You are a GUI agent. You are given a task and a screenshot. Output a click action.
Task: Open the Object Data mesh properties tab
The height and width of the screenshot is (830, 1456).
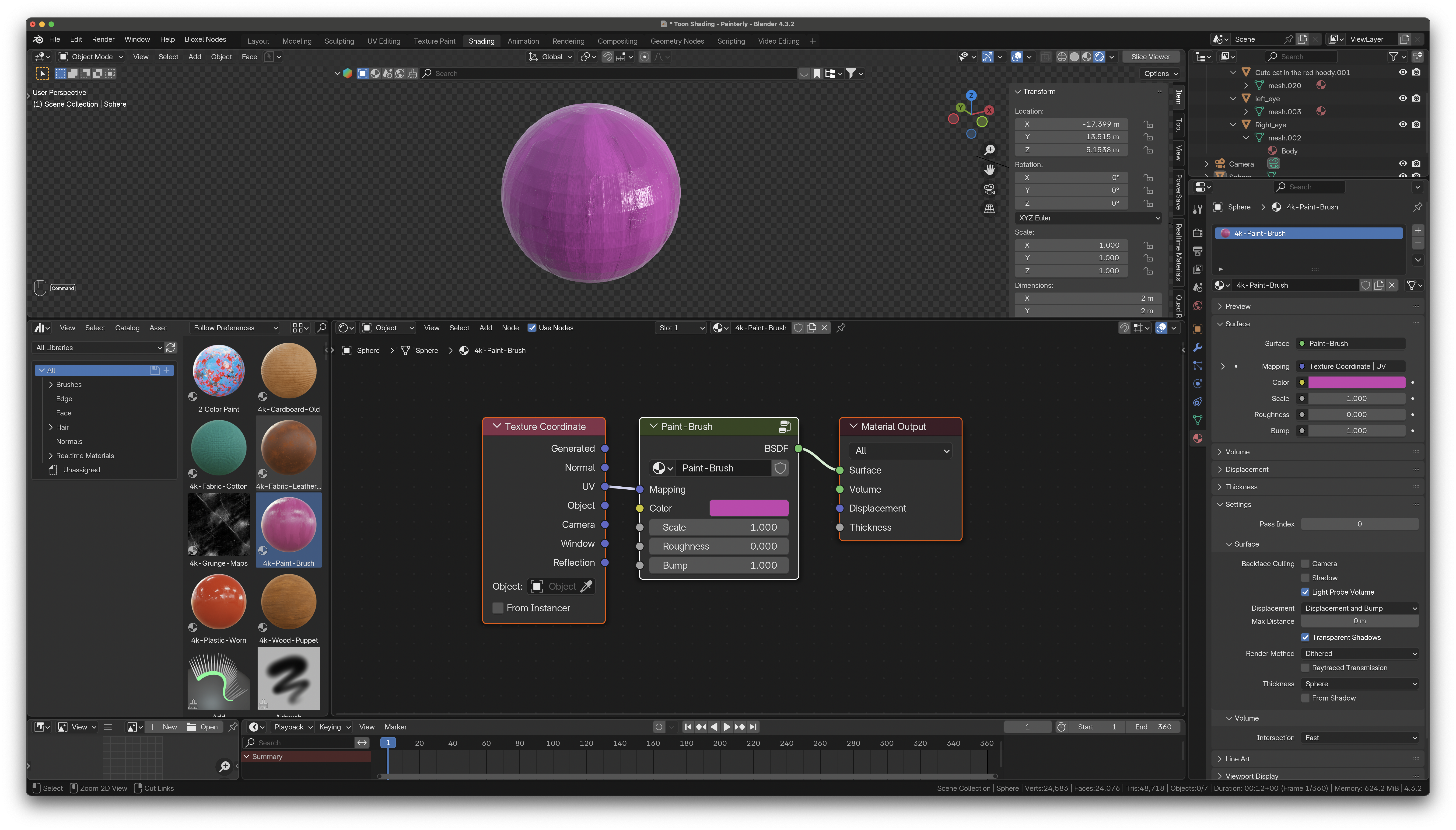pos(1198,420)
